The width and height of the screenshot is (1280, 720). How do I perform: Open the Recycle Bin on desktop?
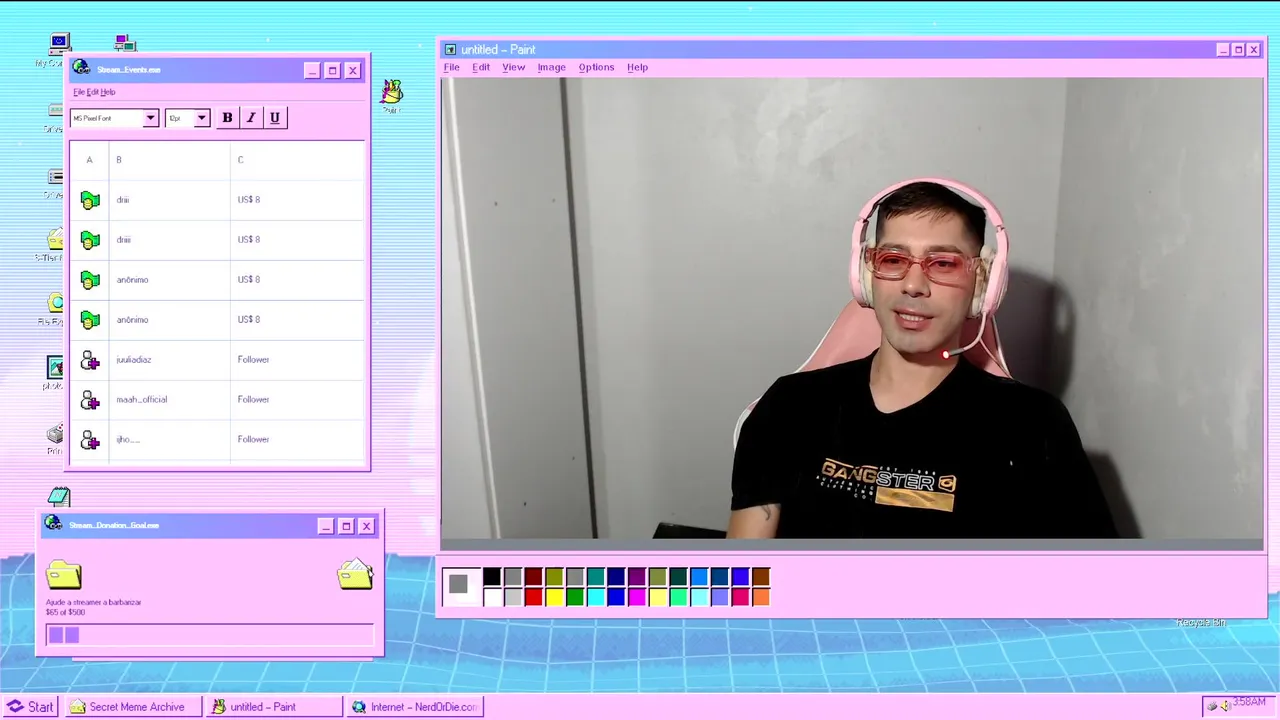(x=1200, y=622)
